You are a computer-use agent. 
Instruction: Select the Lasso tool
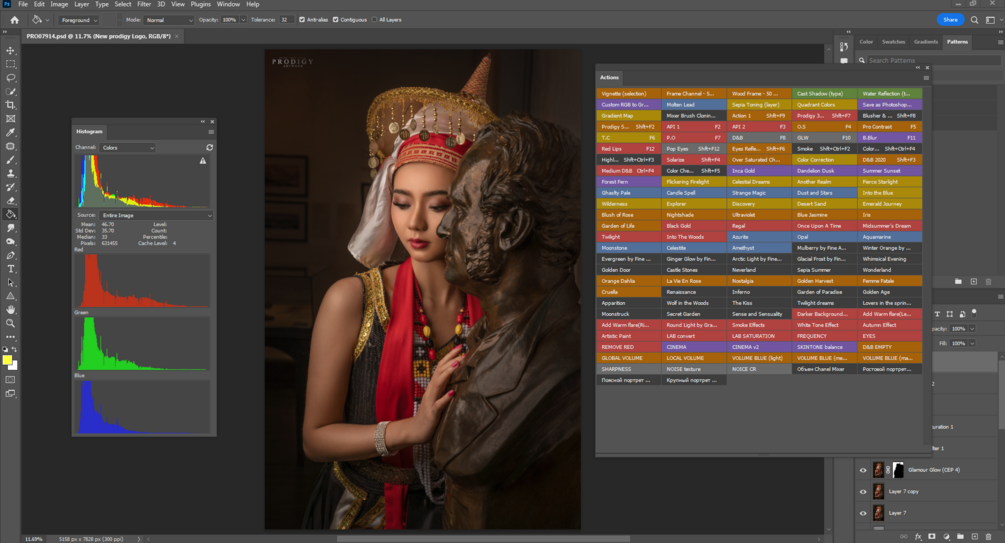click(x=11, y=77)
